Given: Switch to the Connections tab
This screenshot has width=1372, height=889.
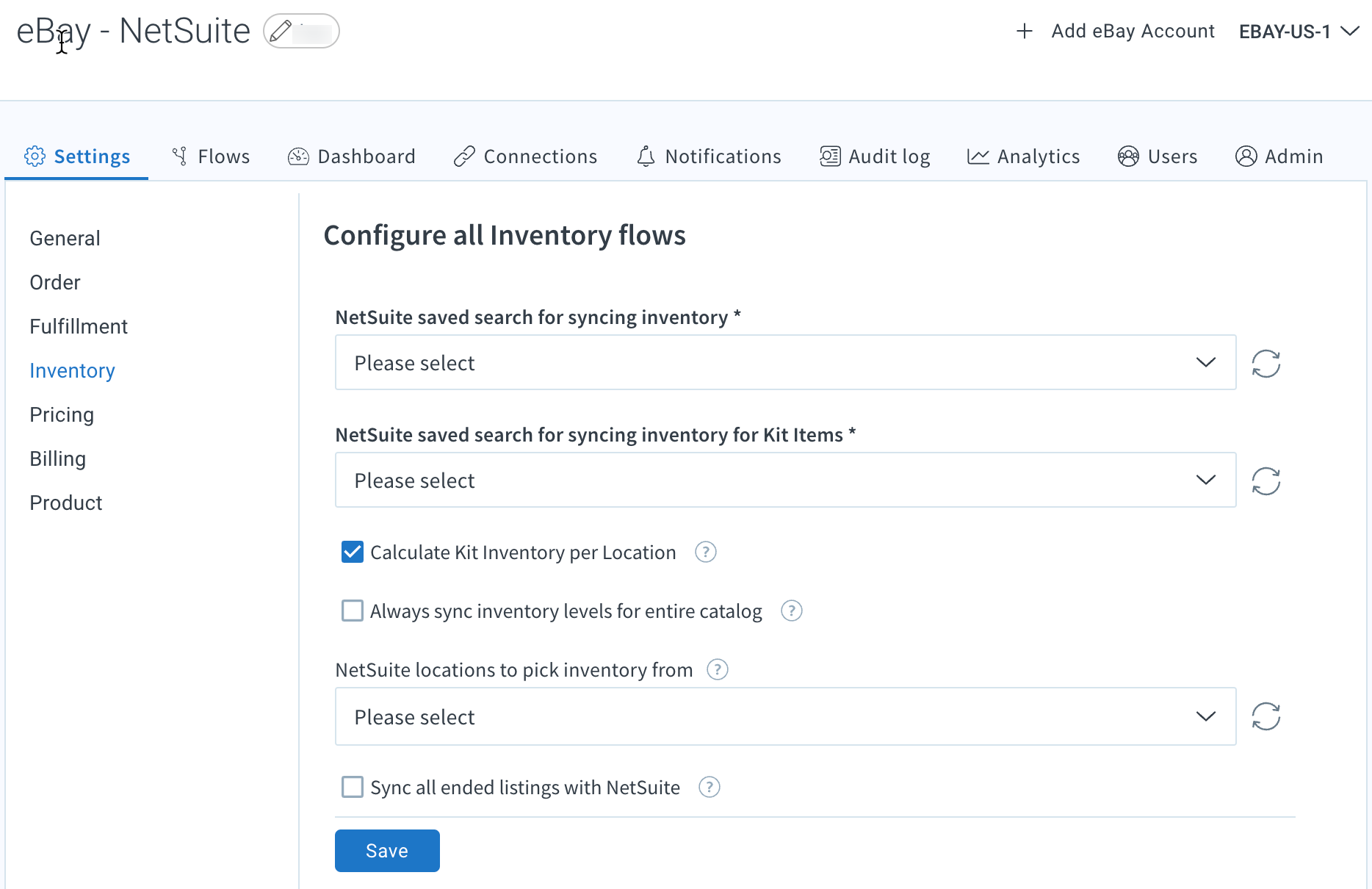Looking at the screenshot, I should click(x=526, y=156).
